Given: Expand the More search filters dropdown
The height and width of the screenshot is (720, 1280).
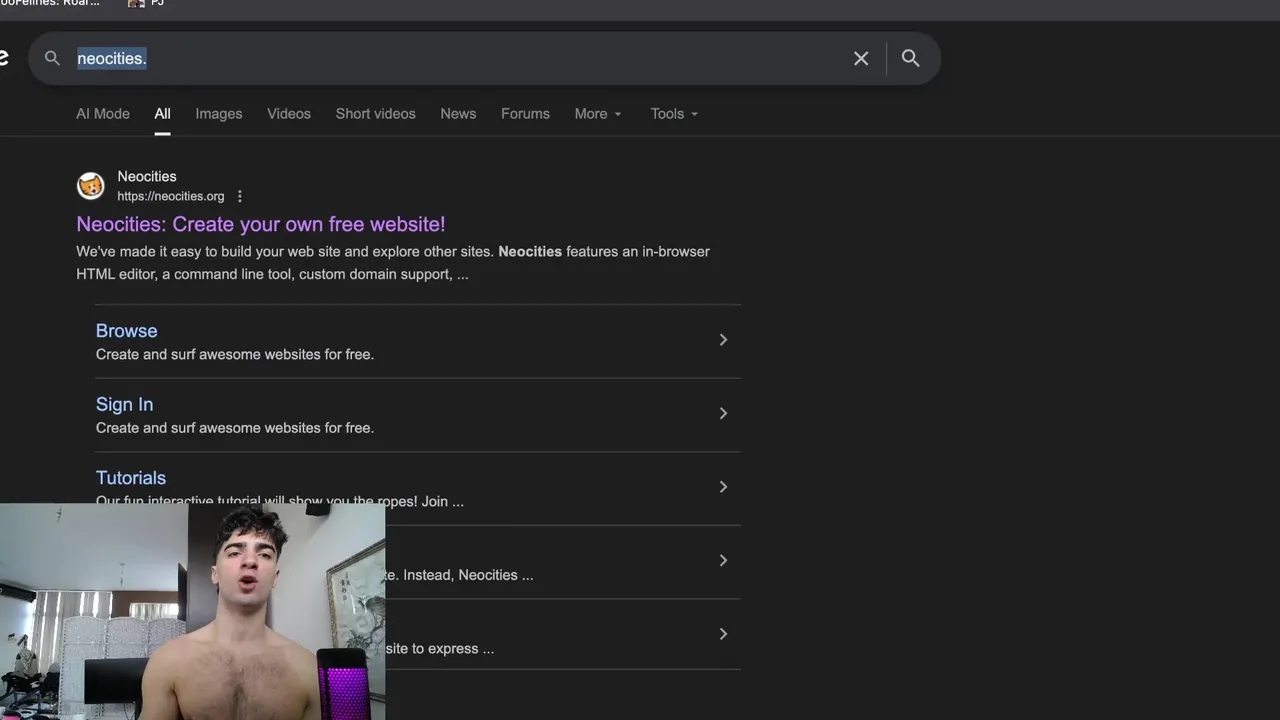Looking at the screenshot, I should coord(598,114).
